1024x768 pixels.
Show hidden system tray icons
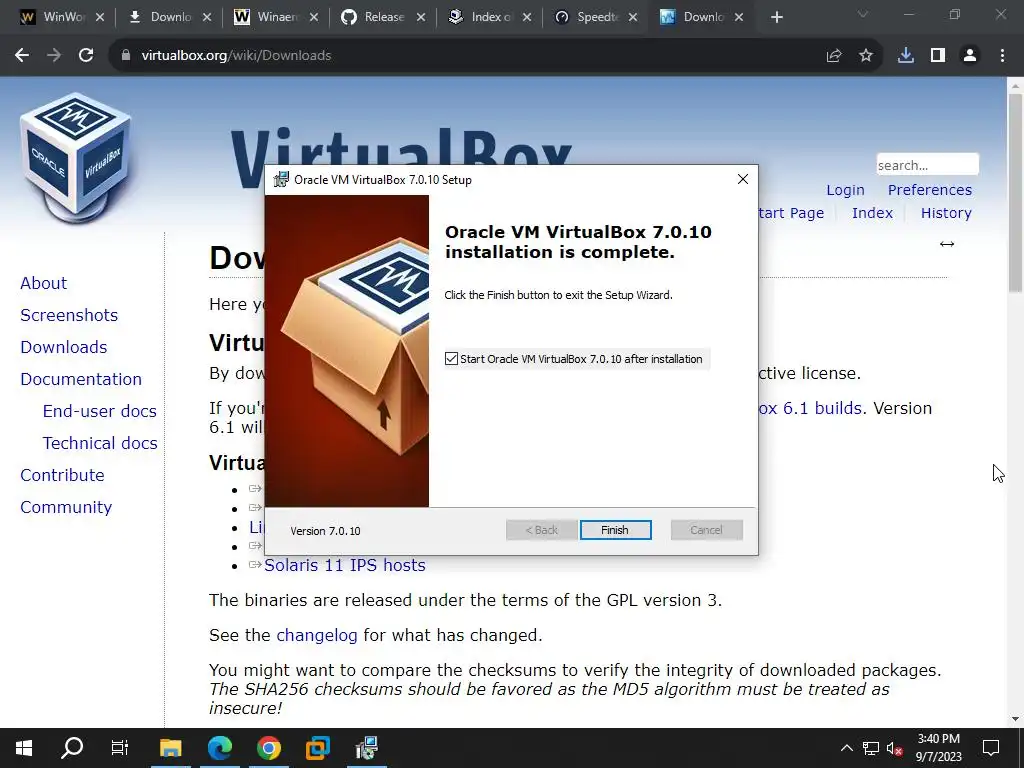point(846,748)
